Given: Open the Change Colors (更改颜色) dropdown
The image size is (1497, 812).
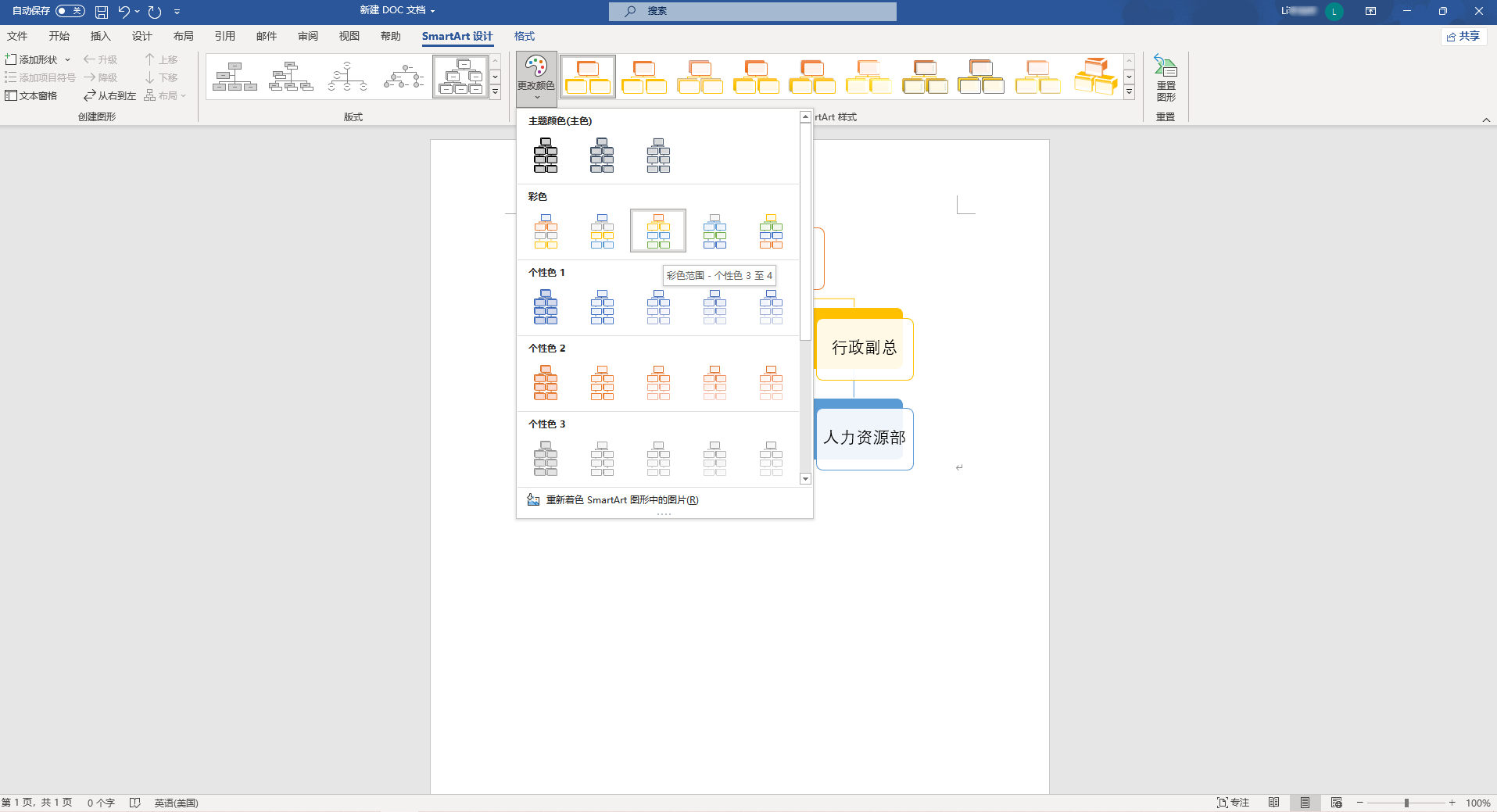Looking at the screenshot, I should point(536,79).
